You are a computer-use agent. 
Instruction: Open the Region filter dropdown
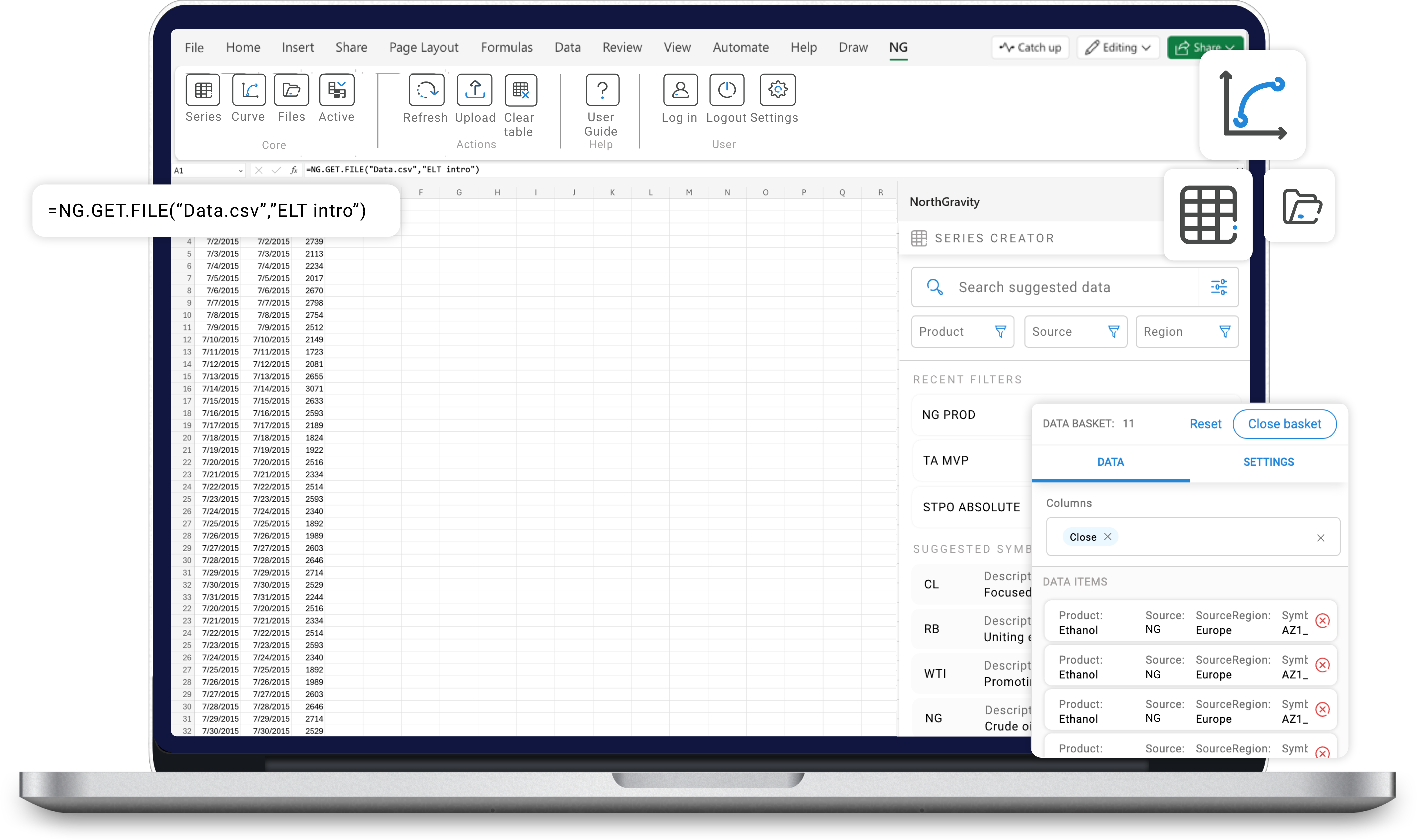pyautogui.click(x=1187, y=332)
